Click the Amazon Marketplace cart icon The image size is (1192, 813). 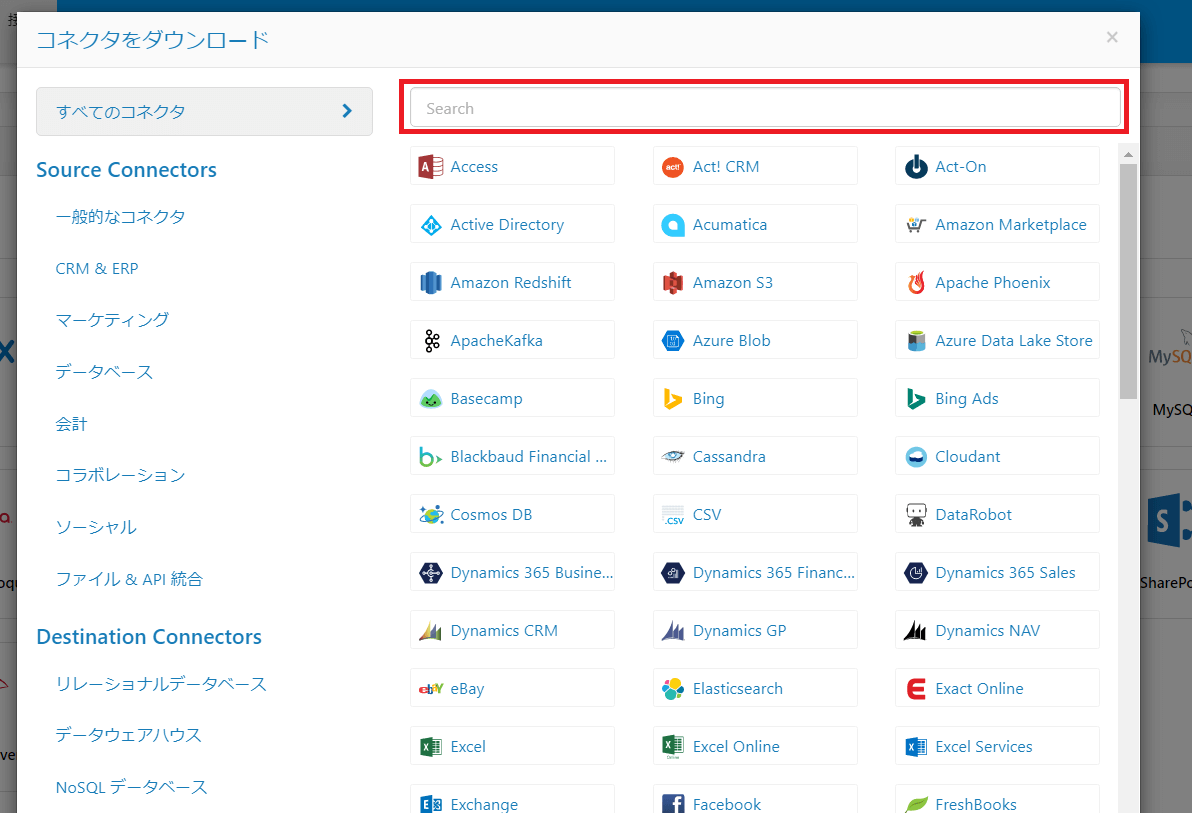[x=916, y=225]
